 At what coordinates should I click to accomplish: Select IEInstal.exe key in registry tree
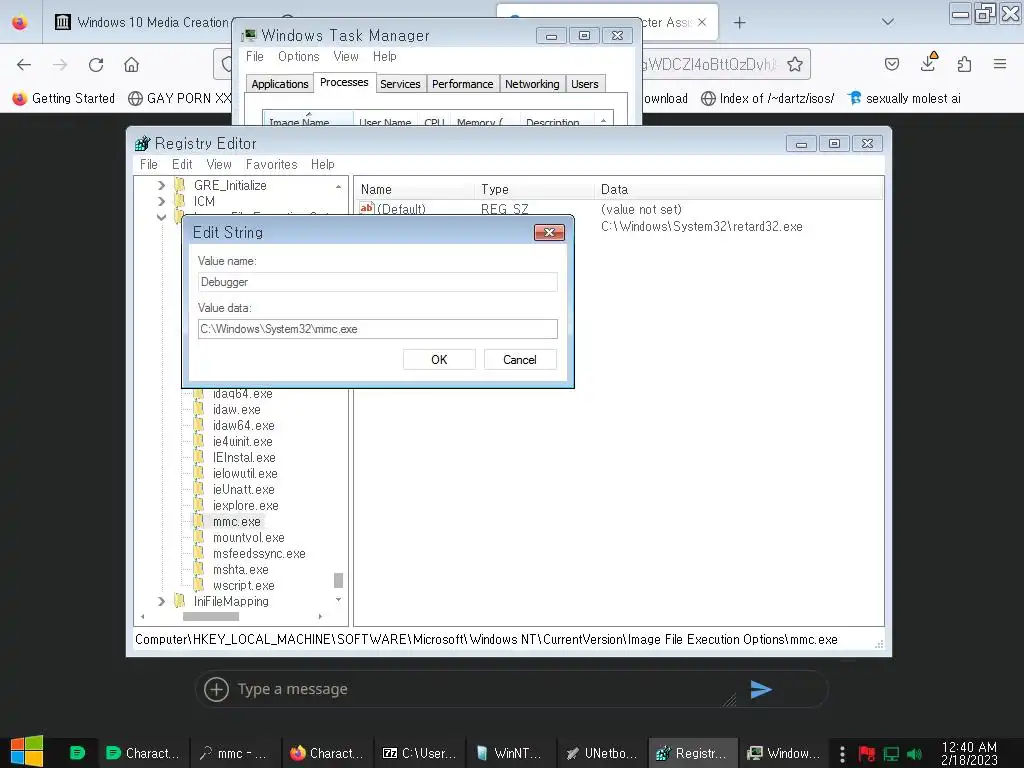tap(244, 458)
